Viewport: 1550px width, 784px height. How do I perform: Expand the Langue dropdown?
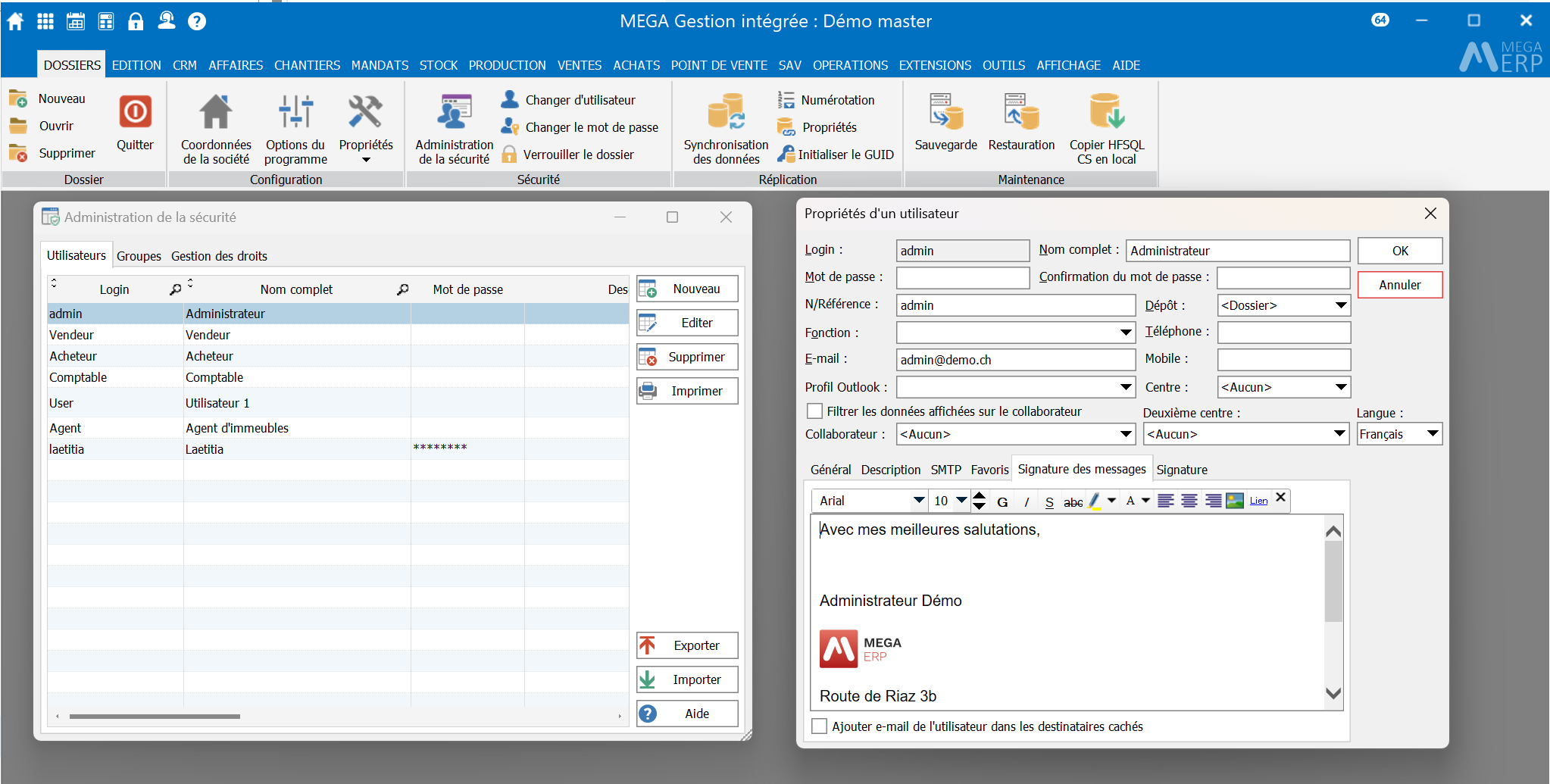(1432, 434)
